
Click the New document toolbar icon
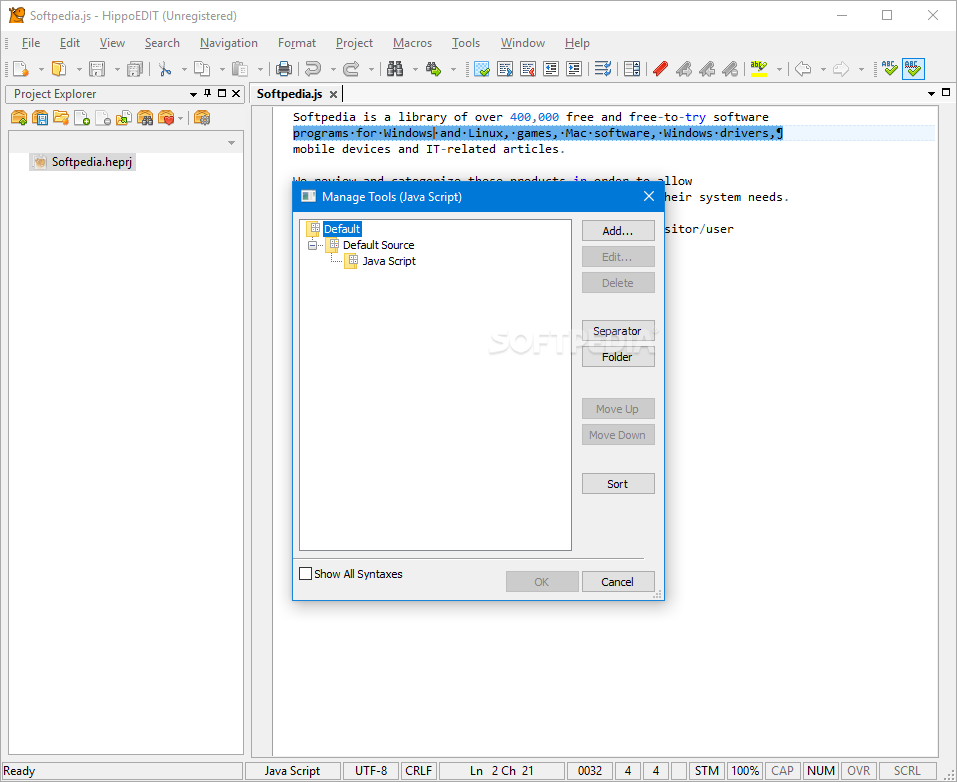21,69
